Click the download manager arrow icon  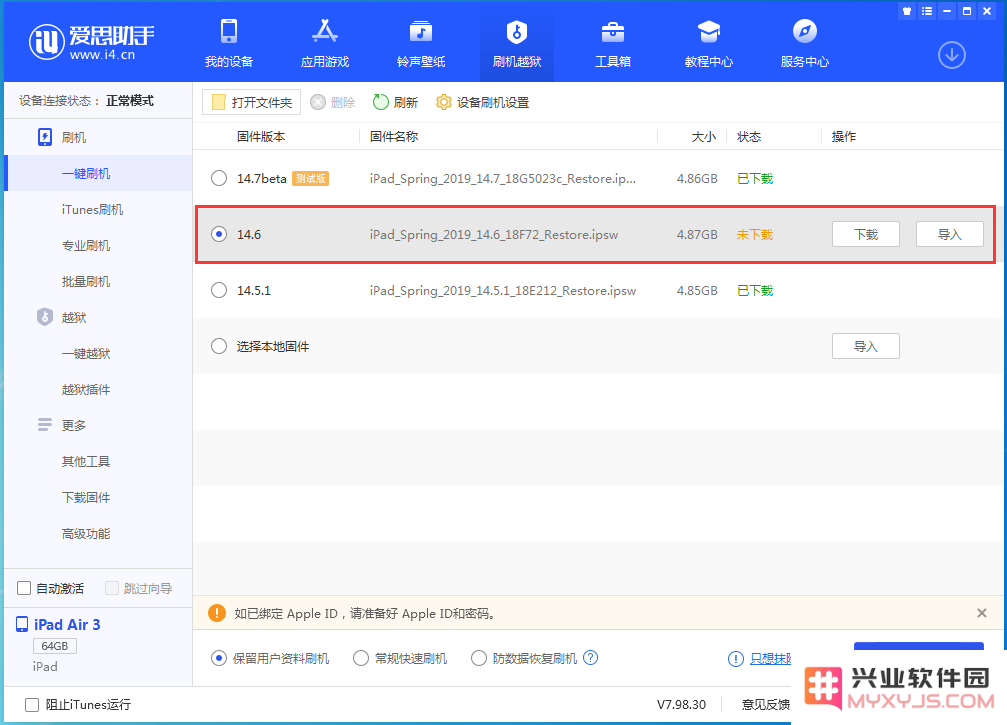[951, 55]
